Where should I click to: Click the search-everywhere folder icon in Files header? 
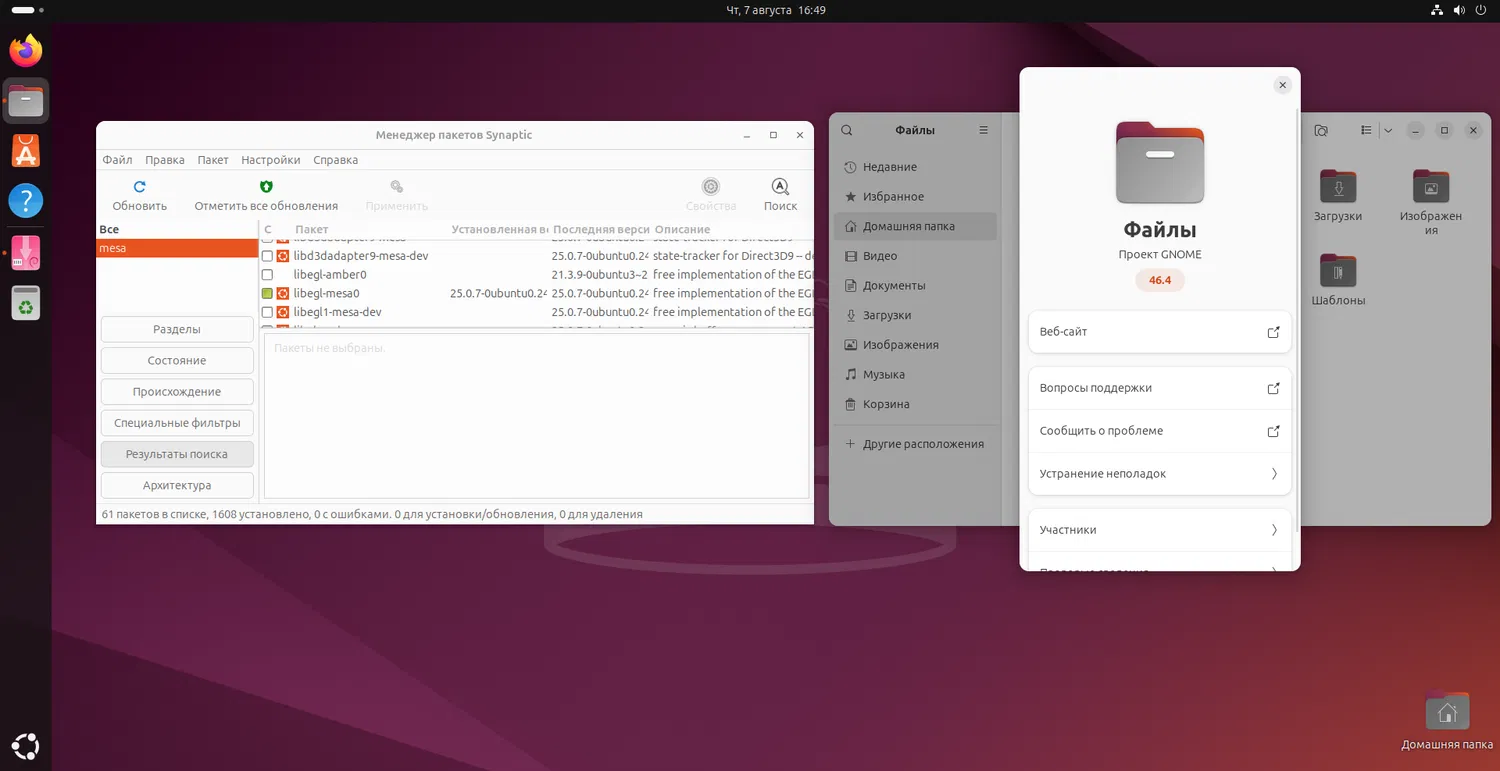(x=1321, y=130)
